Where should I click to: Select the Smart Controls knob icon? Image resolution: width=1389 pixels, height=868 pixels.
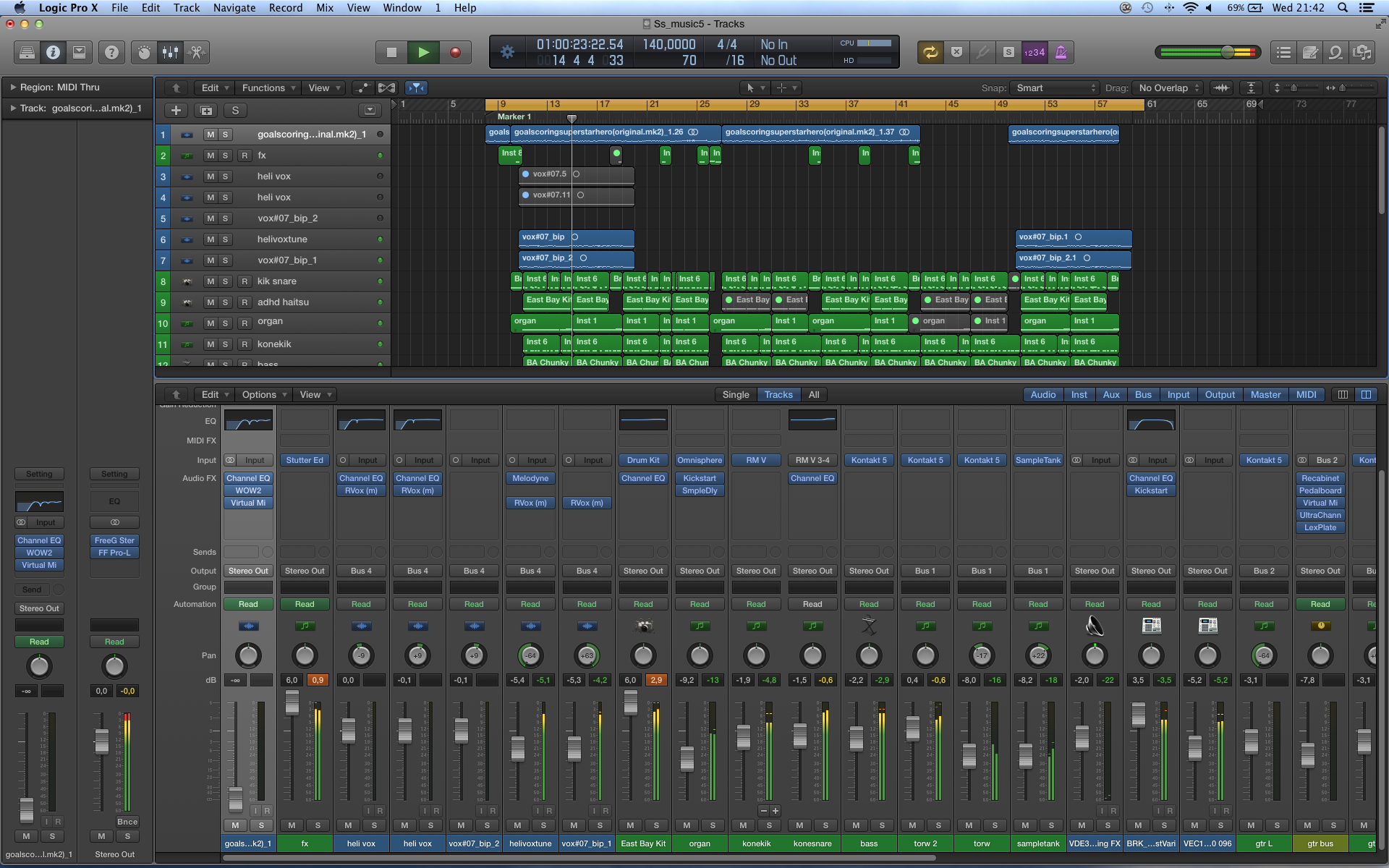(143, 52)
